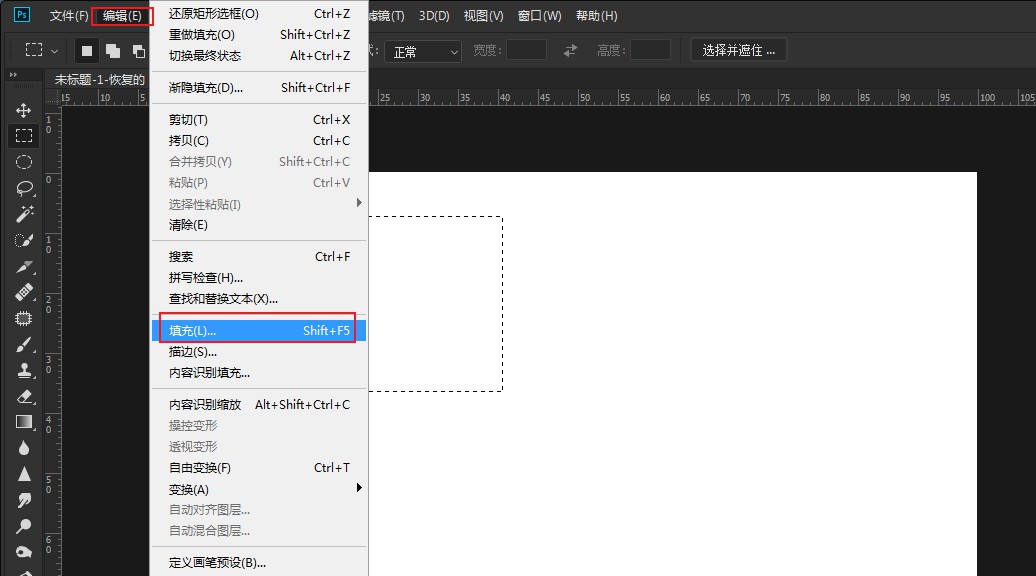
Task: Choose 清除(E) menu entry
Action: click(259, 225)
